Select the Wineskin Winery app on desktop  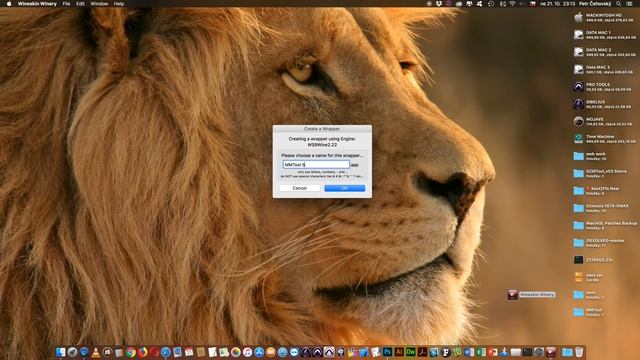[x=513, y=294]
